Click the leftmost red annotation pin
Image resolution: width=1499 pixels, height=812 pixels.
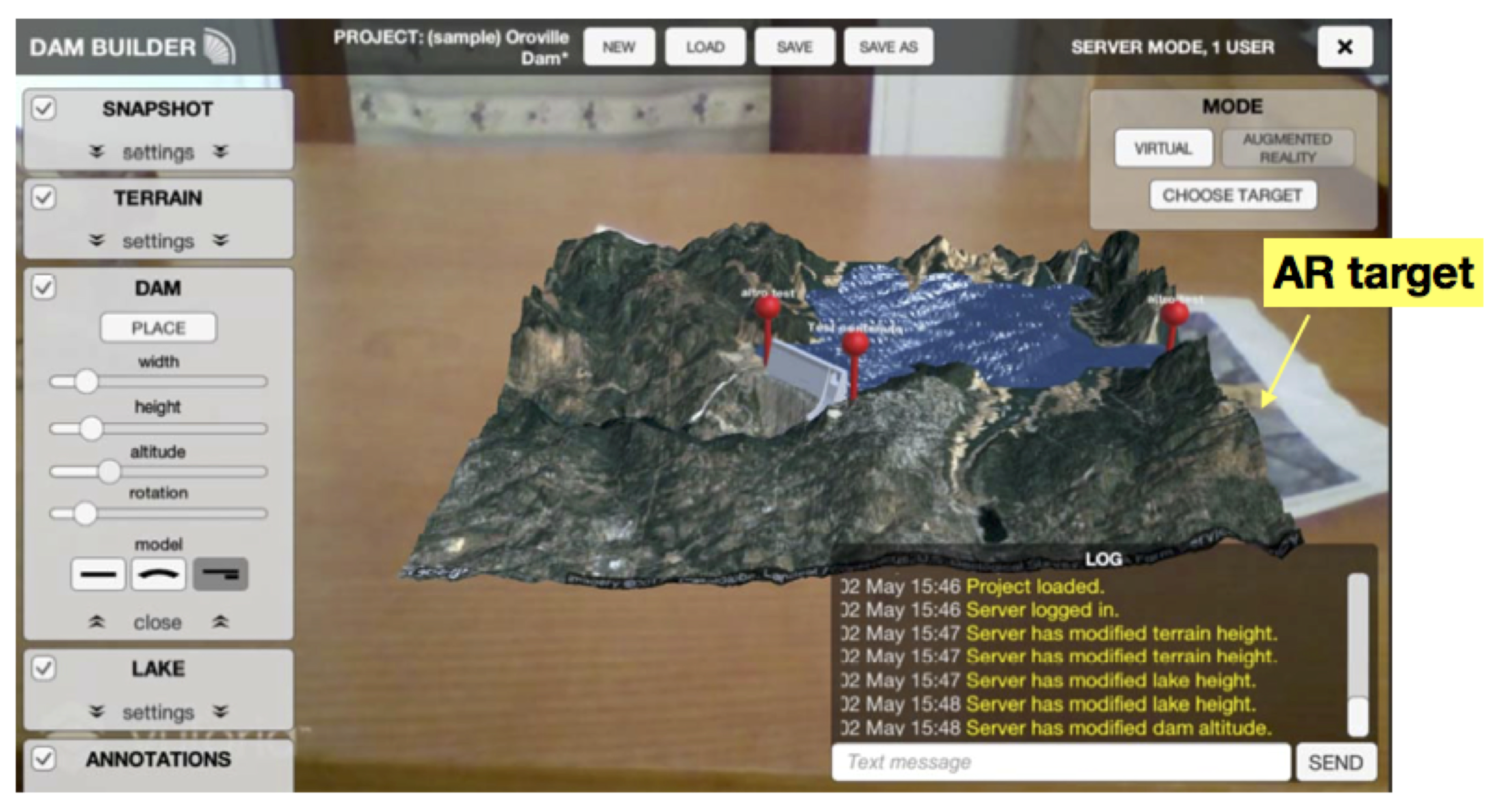pos(768,306)
